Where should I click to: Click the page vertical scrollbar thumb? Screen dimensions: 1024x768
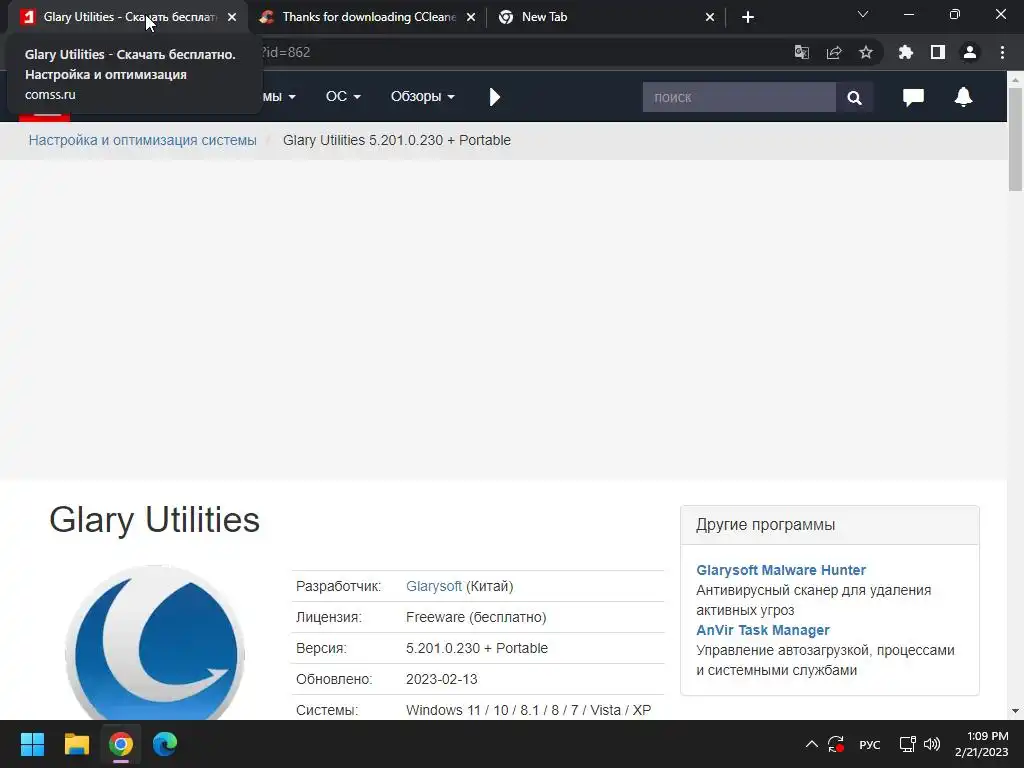pos(1015,139)
